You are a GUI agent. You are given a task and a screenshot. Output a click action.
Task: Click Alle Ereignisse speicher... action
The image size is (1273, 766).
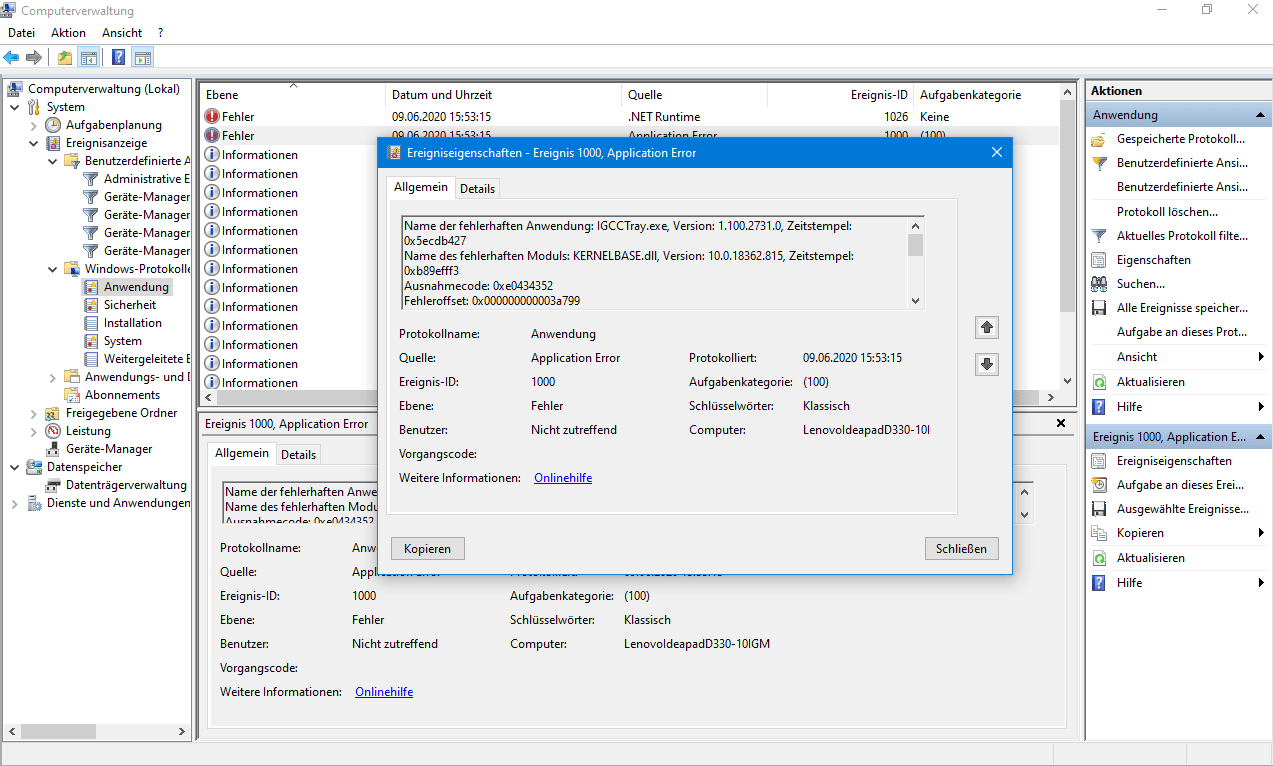[1182, 308]
